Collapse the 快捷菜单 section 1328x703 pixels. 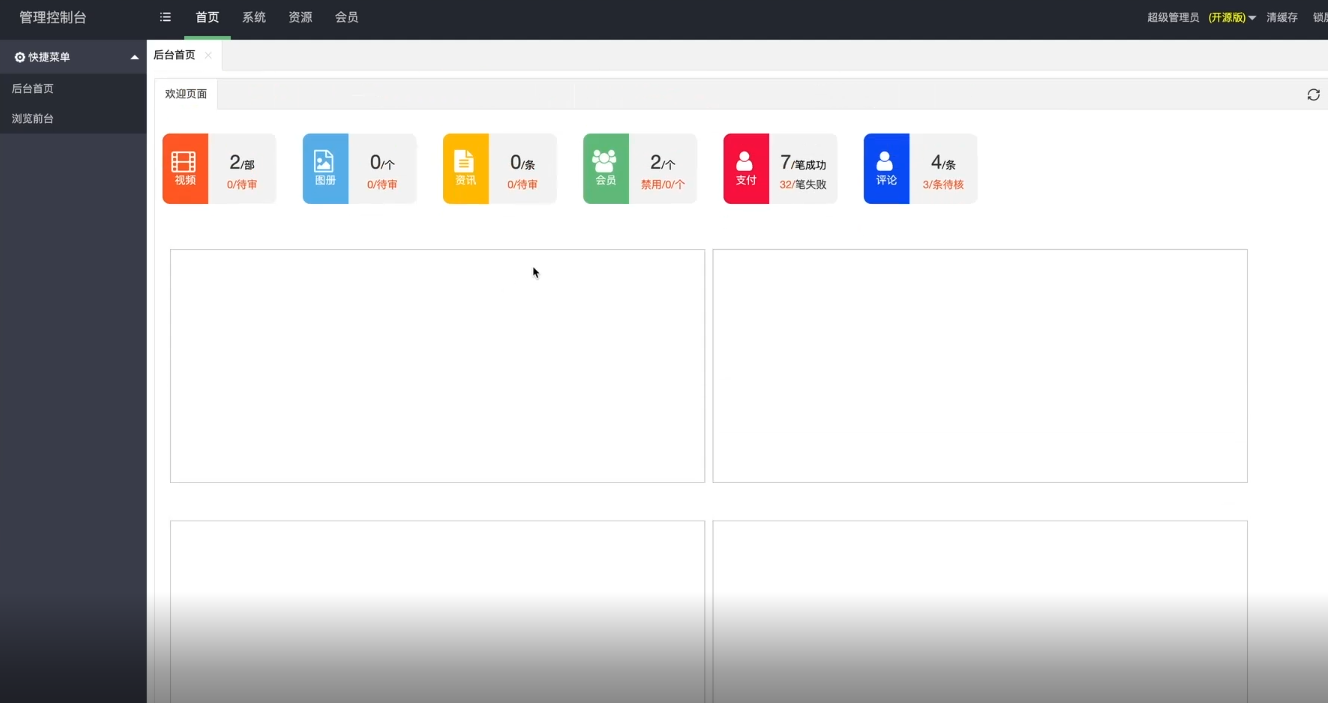tap(134, 57)
